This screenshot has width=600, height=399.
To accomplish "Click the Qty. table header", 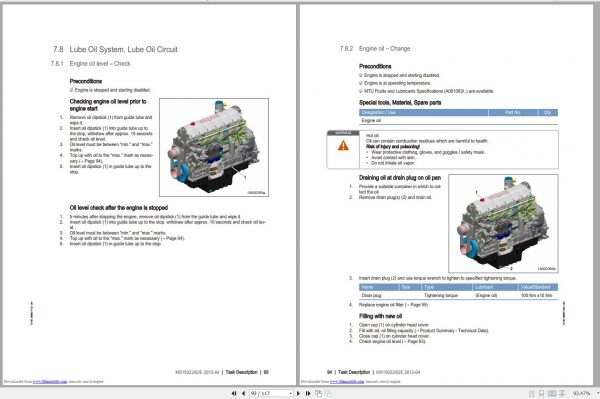I will click(548, 112).
